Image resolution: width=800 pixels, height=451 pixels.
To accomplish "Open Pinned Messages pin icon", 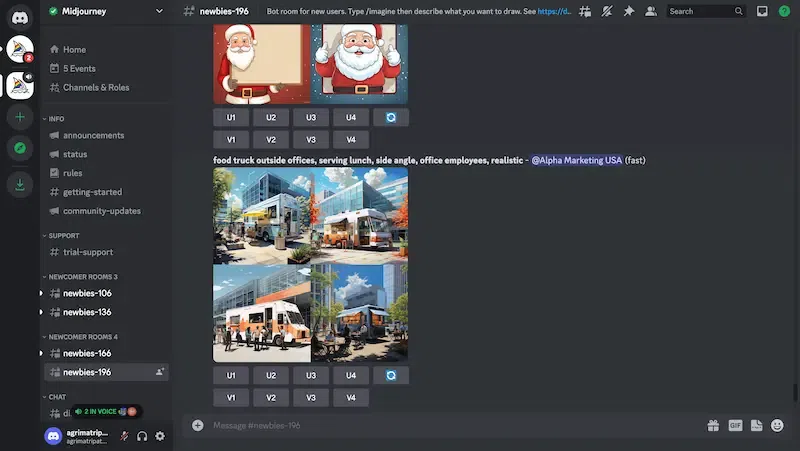I will pos(629,11).
